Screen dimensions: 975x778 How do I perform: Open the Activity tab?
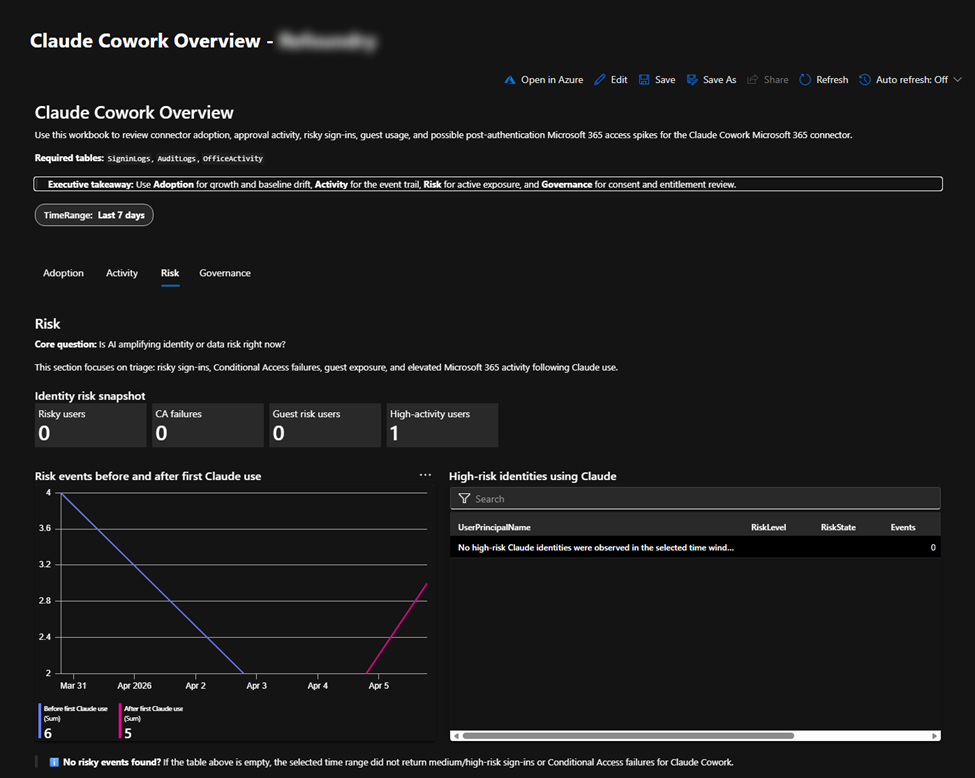122,273
